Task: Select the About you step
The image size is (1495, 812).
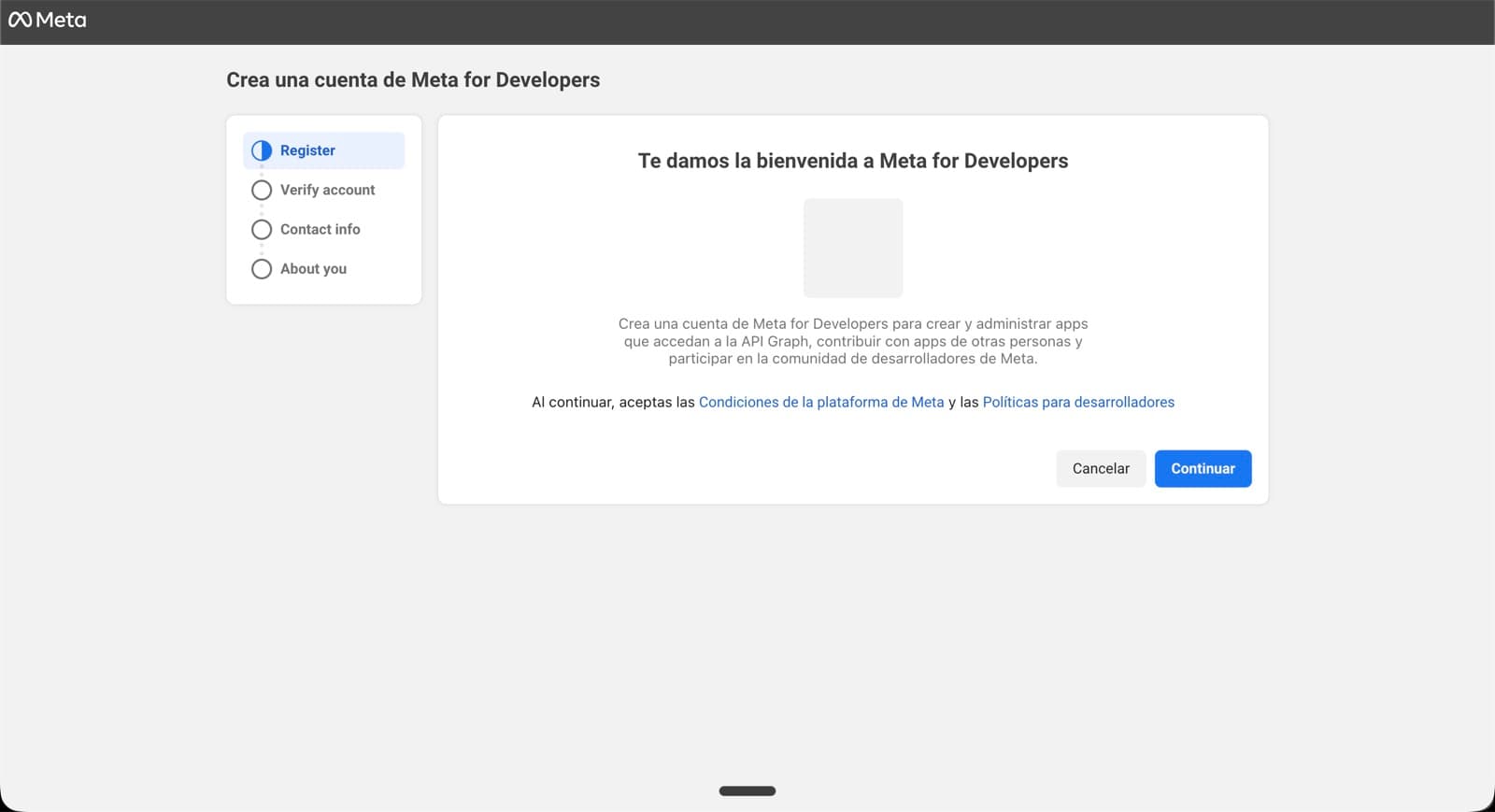Action: [x=323, y=268]
